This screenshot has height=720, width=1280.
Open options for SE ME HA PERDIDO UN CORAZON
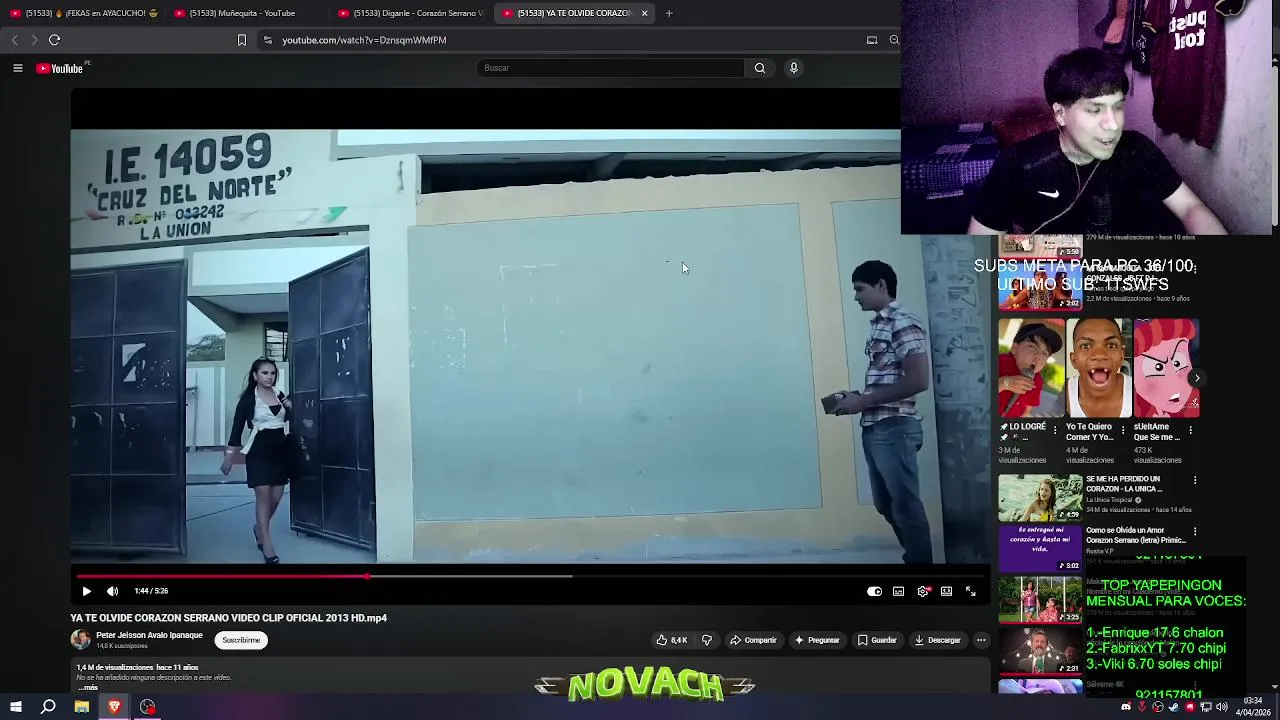1194,480
